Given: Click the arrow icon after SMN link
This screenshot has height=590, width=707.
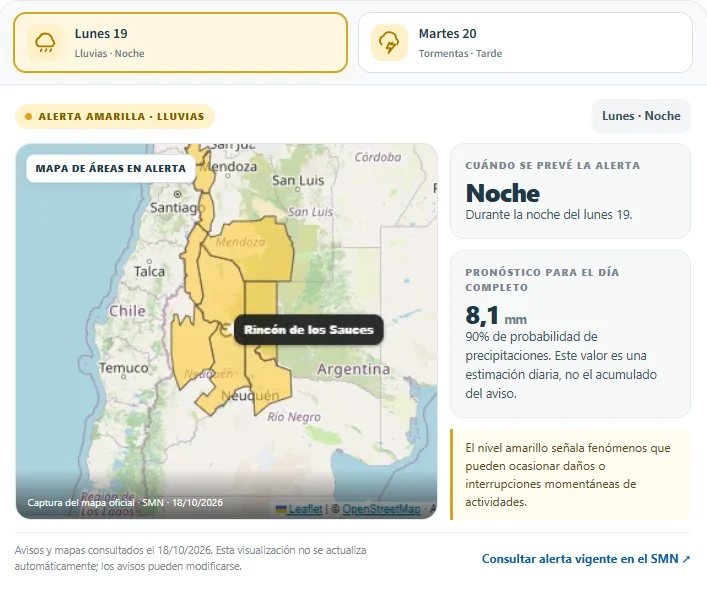Looking at the screenshot, I should 686,559.
